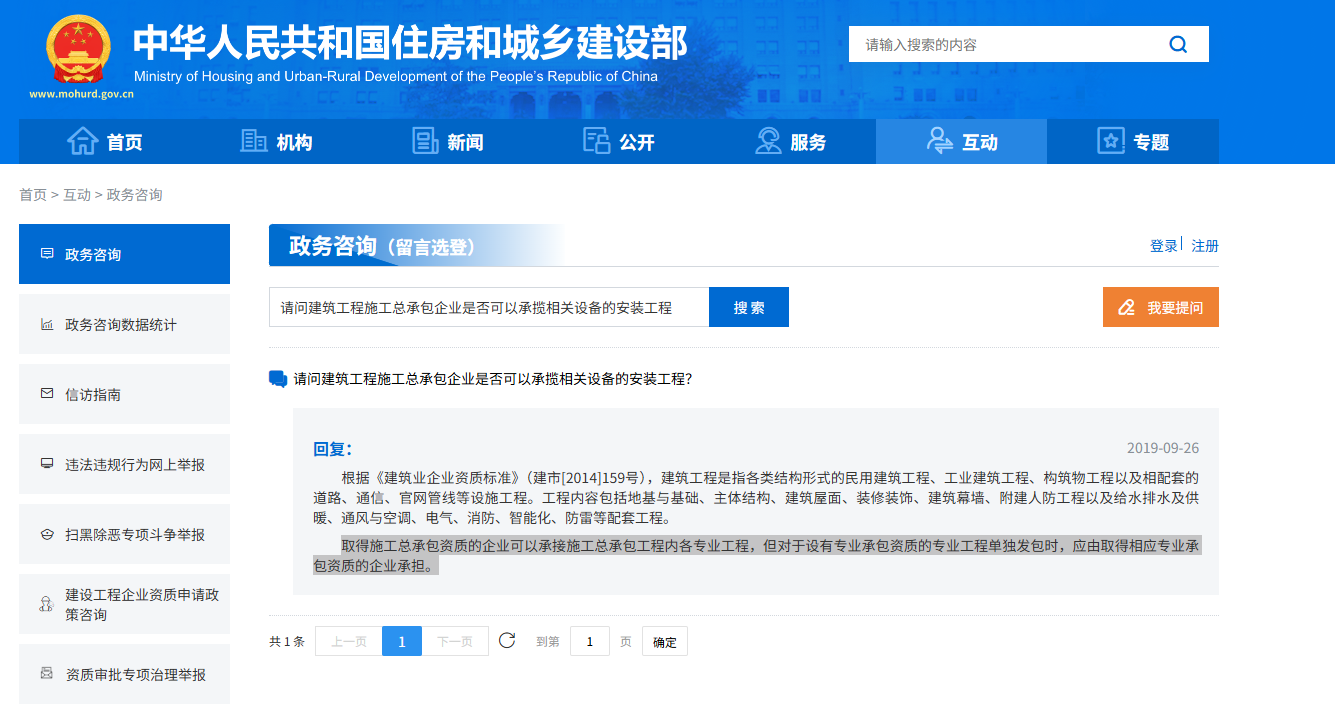Select 政务咨询数据统计 in the sidebar
Viewport: 1335px width, 728px height.
[x=124, y=324]
